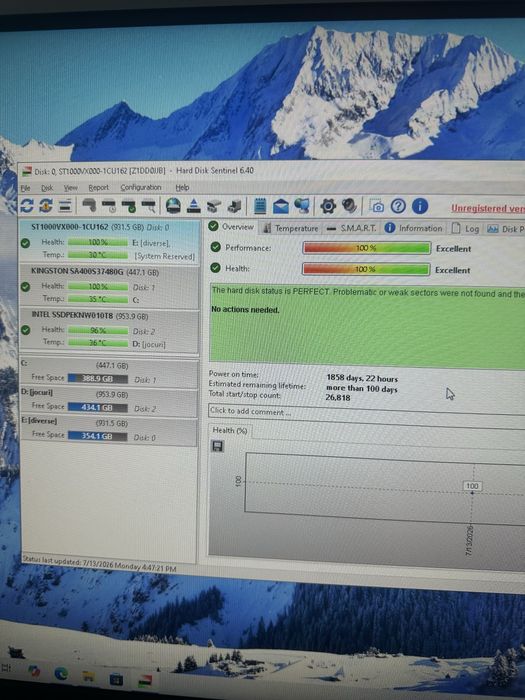Open the configuration gear icon in toolbar
525x700 pixels.
pyautogui.click(x=328, y=206)
